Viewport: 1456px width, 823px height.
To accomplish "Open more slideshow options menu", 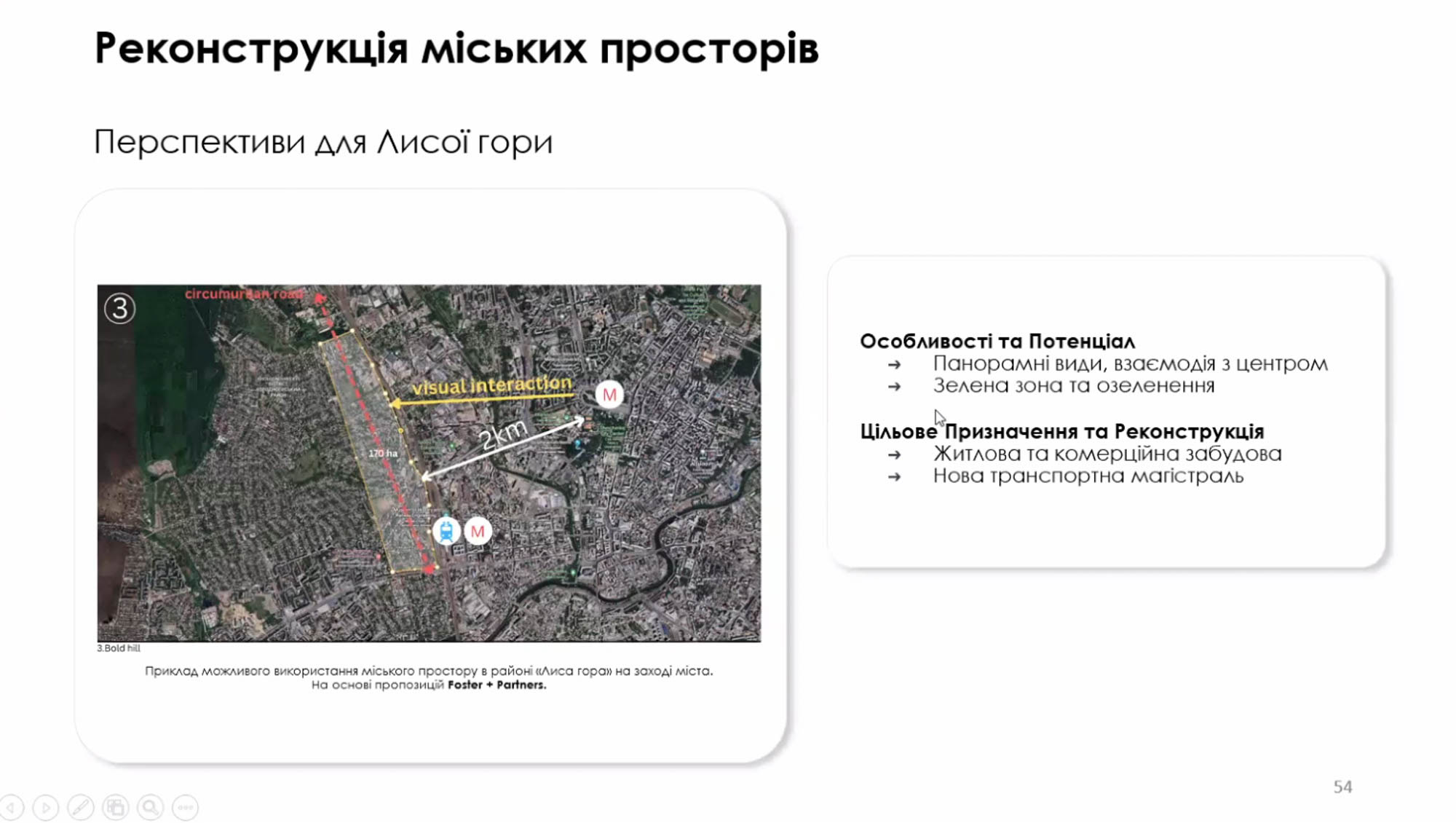I will 186,807.
